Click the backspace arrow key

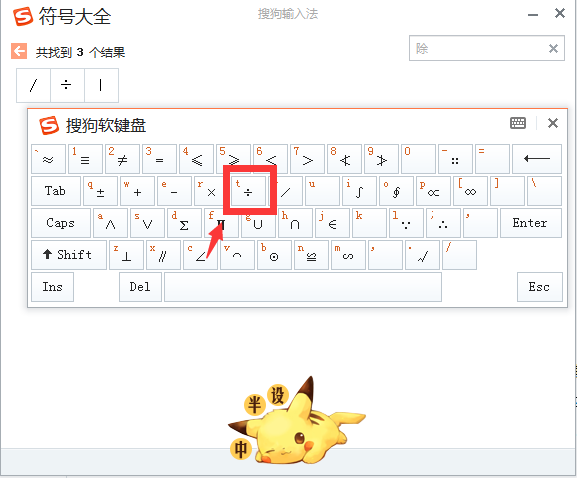[537, 159]
